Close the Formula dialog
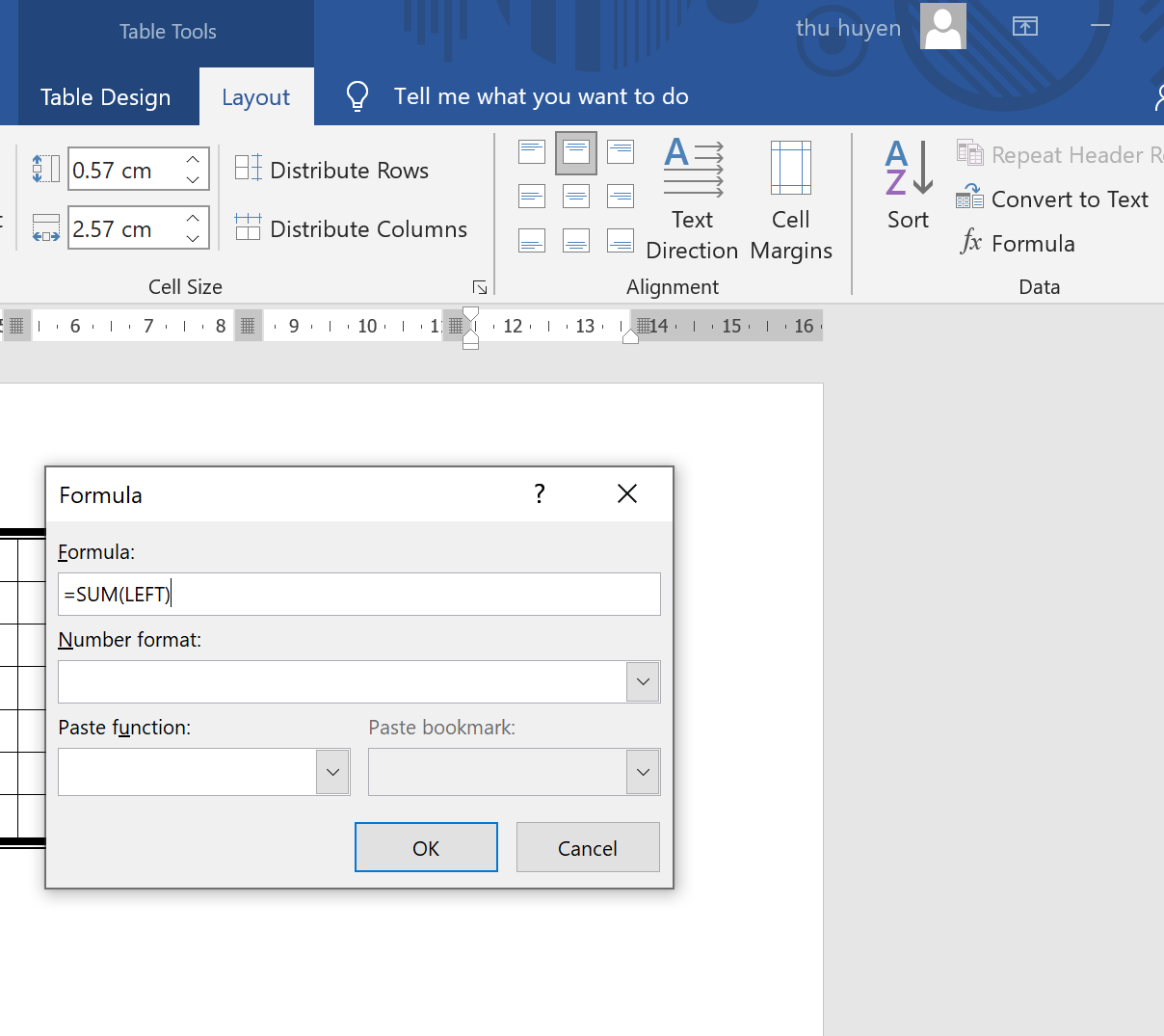The image size is (1164, 1036). pyautogui.click(x=627, y=493)
